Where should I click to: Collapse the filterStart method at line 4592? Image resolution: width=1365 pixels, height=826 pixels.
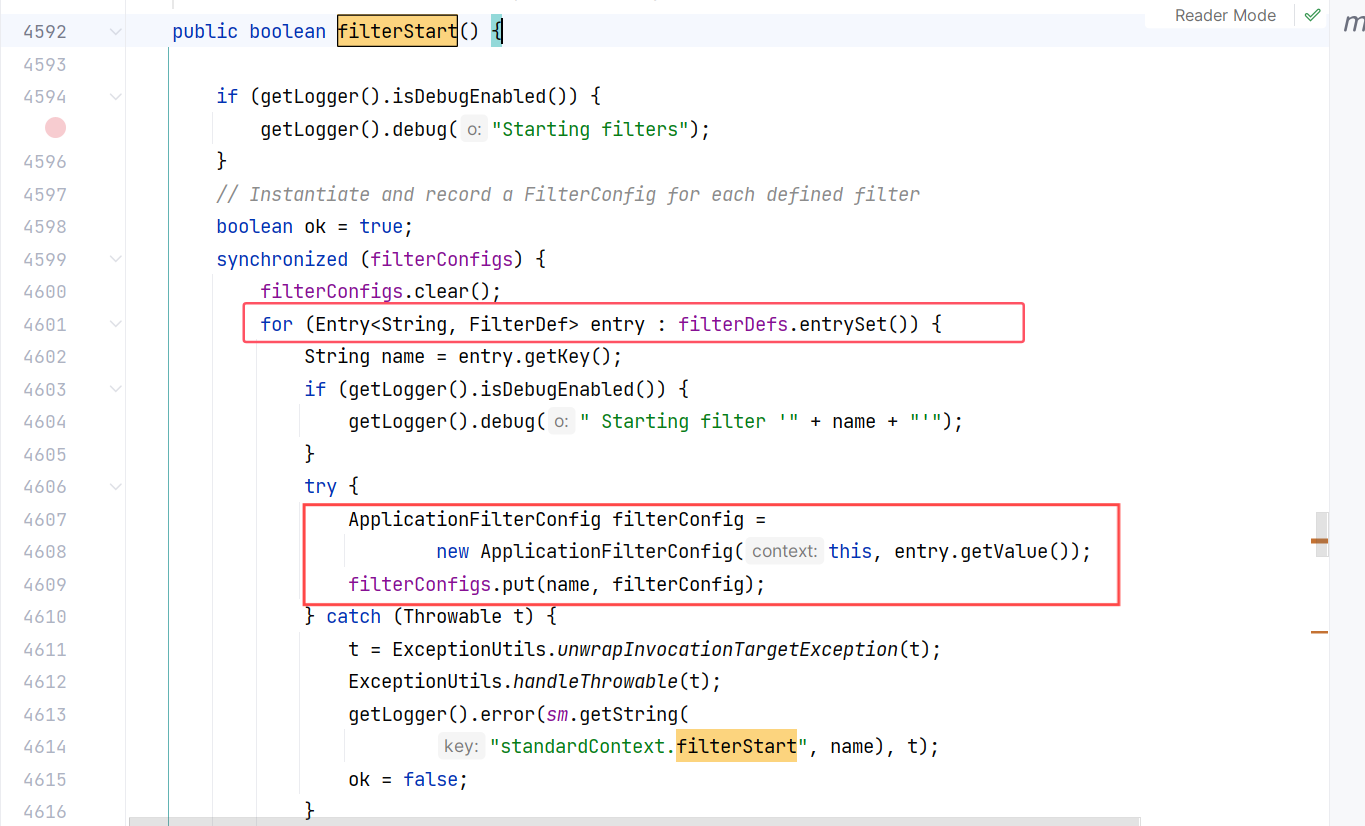116,32
